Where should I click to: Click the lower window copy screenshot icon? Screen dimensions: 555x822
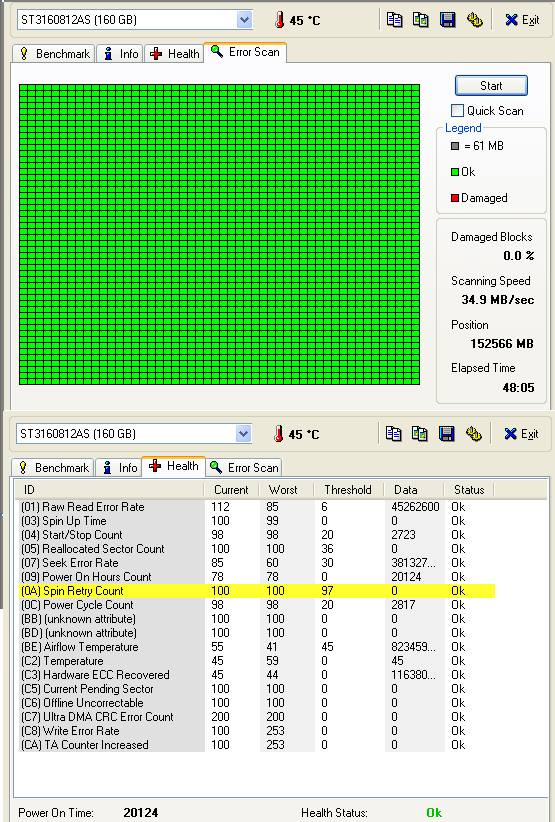pos(419,434)
